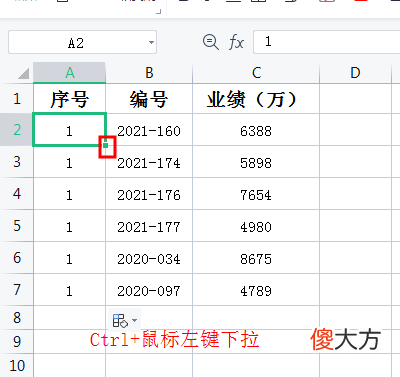Click the 编号 header cell
400x377 pixels.
(149, 99)
